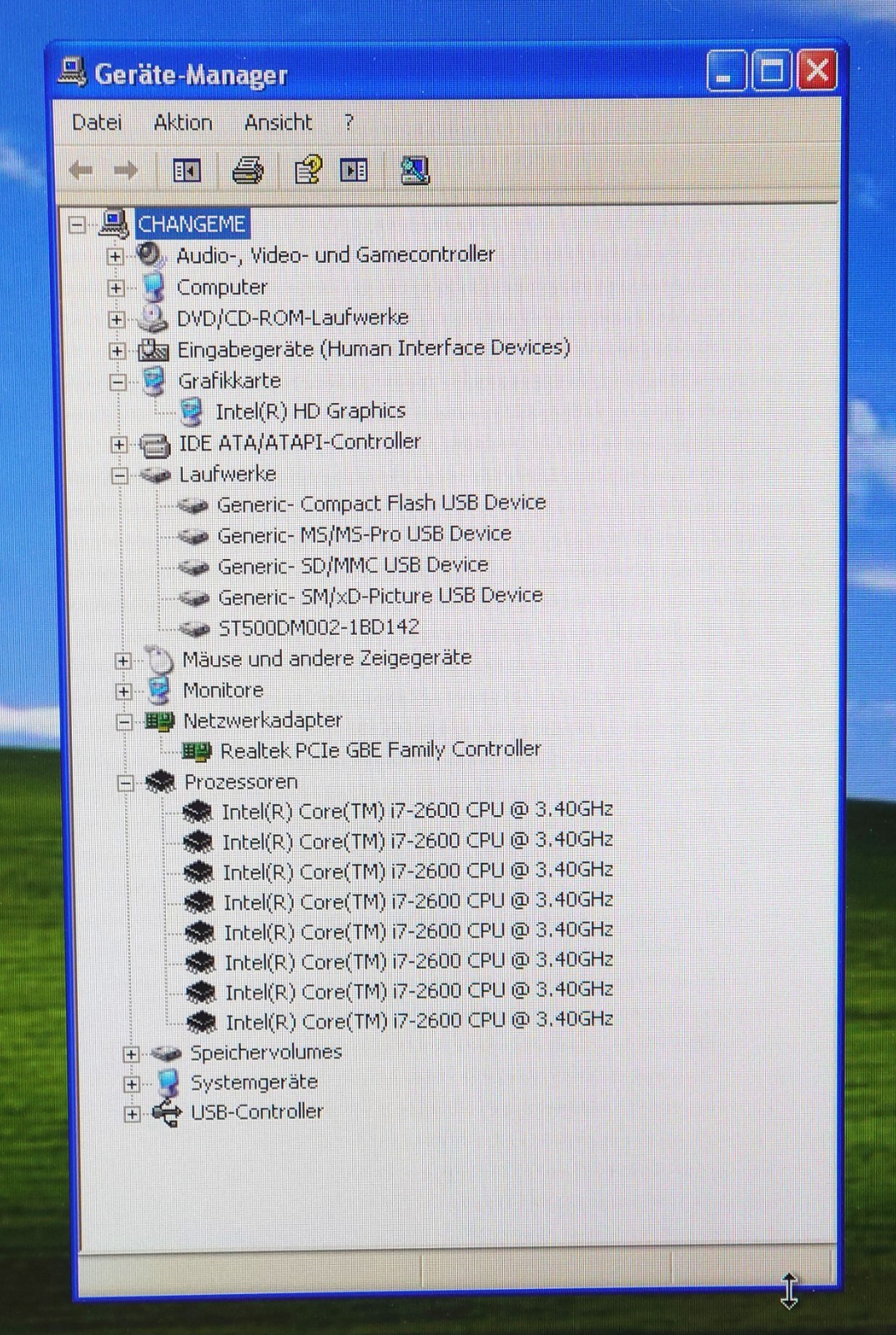Click the Eingabegeräte keyboard icon
Image resolution: width=896 pixels, height=1335 pixels.
pyautogui.click(x=154, y=350)
